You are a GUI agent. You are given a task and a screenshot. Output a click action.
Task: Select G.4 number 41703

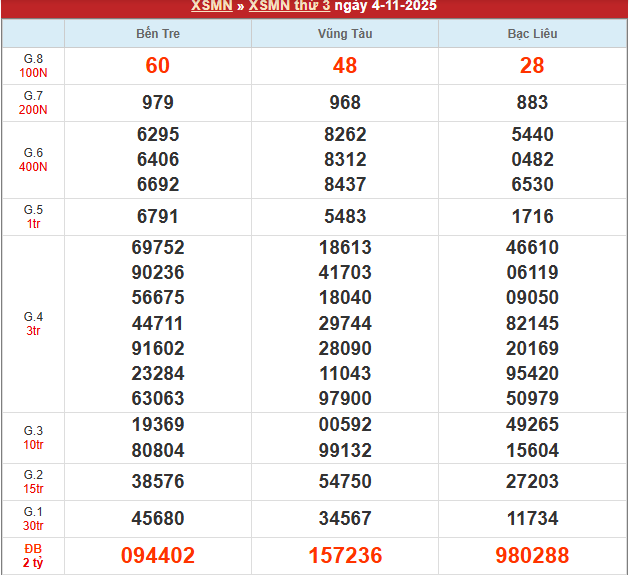tap(345, 272)
